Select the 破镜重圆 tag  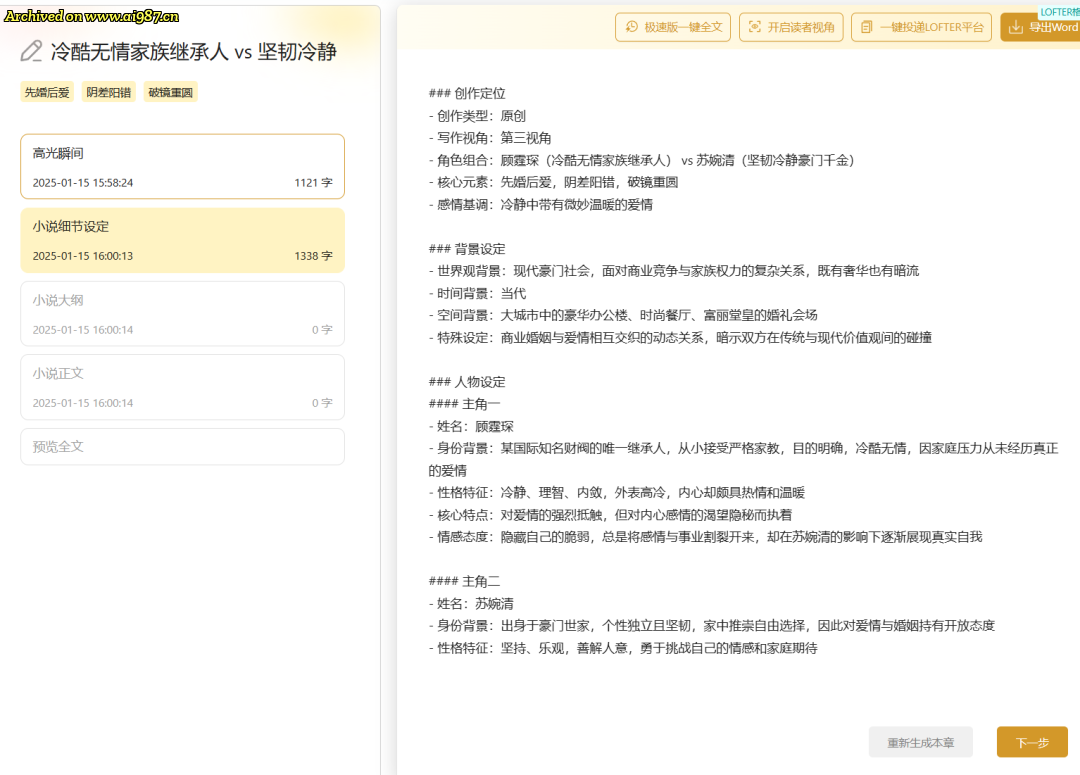click(171, 92)
